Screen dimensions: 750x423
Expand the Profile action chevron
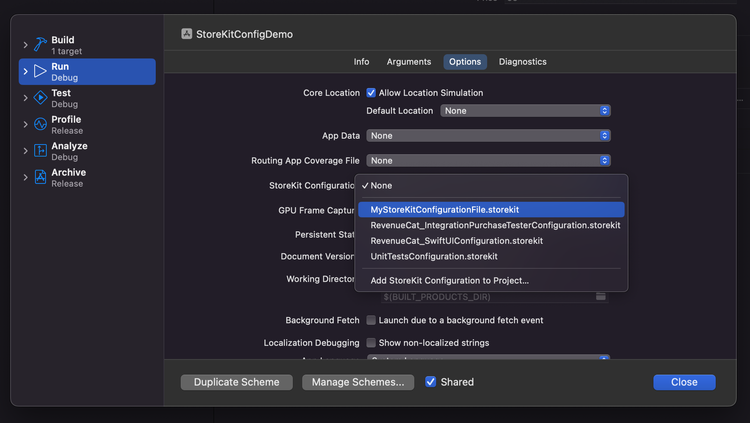pos(25,124)
